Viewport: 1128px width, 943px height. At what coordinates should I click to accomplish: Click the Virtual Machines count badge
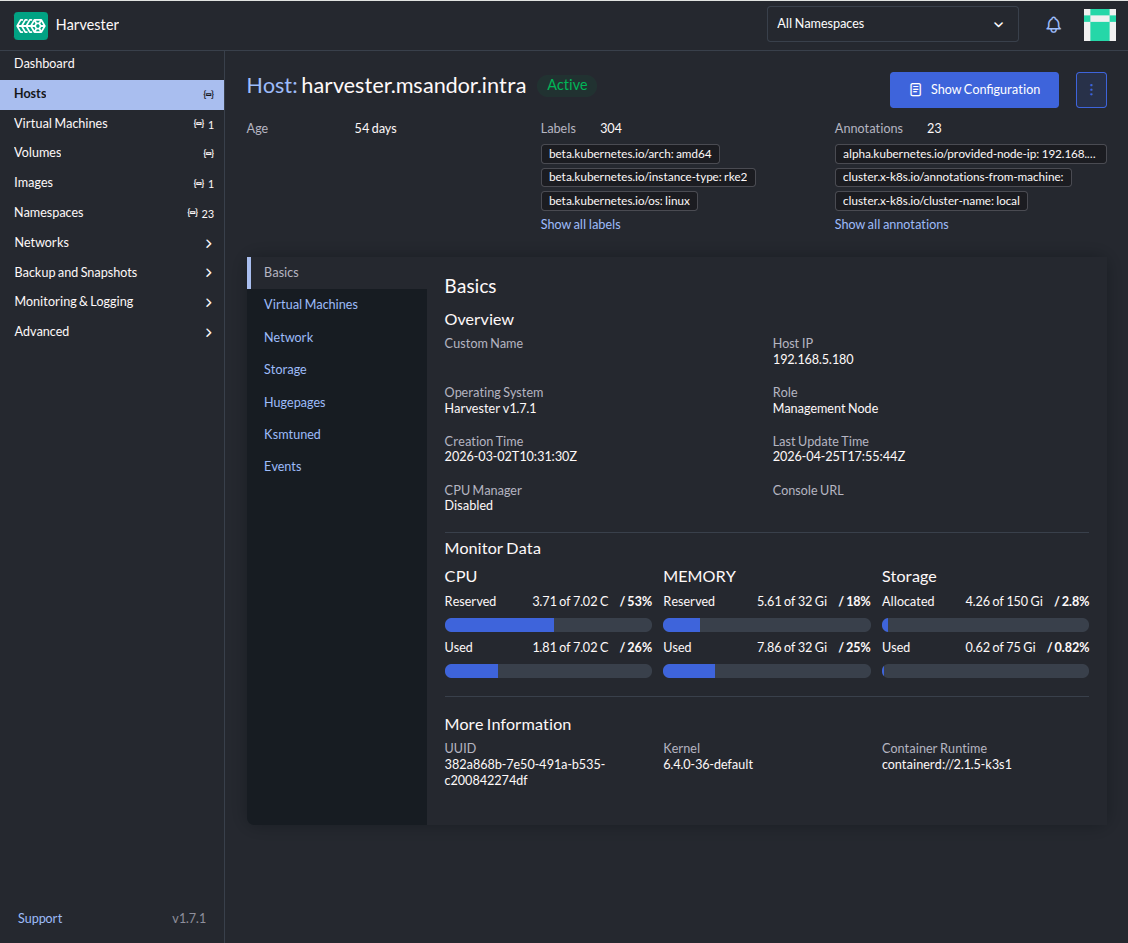[204, 124]
